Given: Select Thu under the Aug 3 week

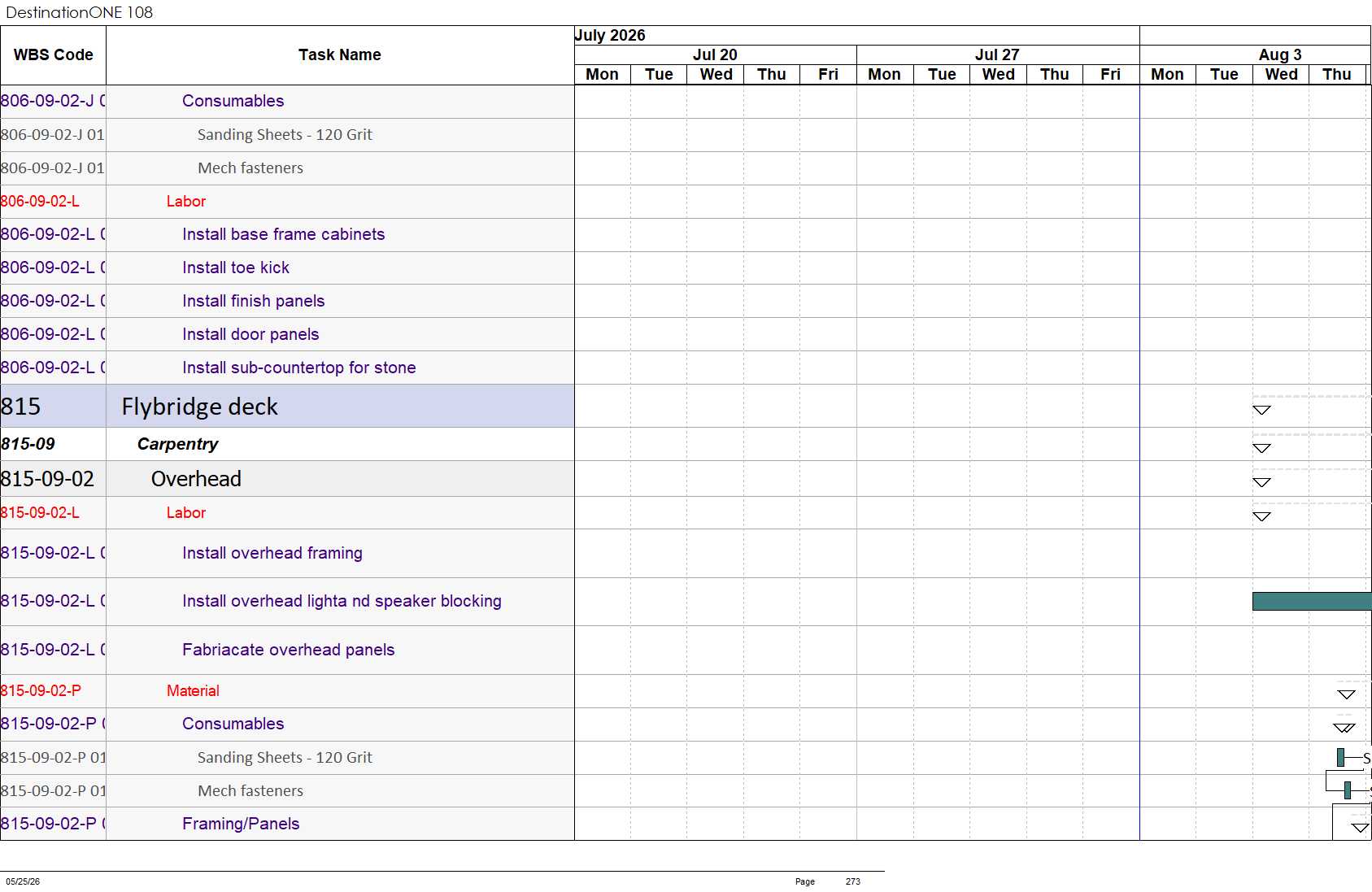Looking at the screenshot, I should (x=1337, y=75).
